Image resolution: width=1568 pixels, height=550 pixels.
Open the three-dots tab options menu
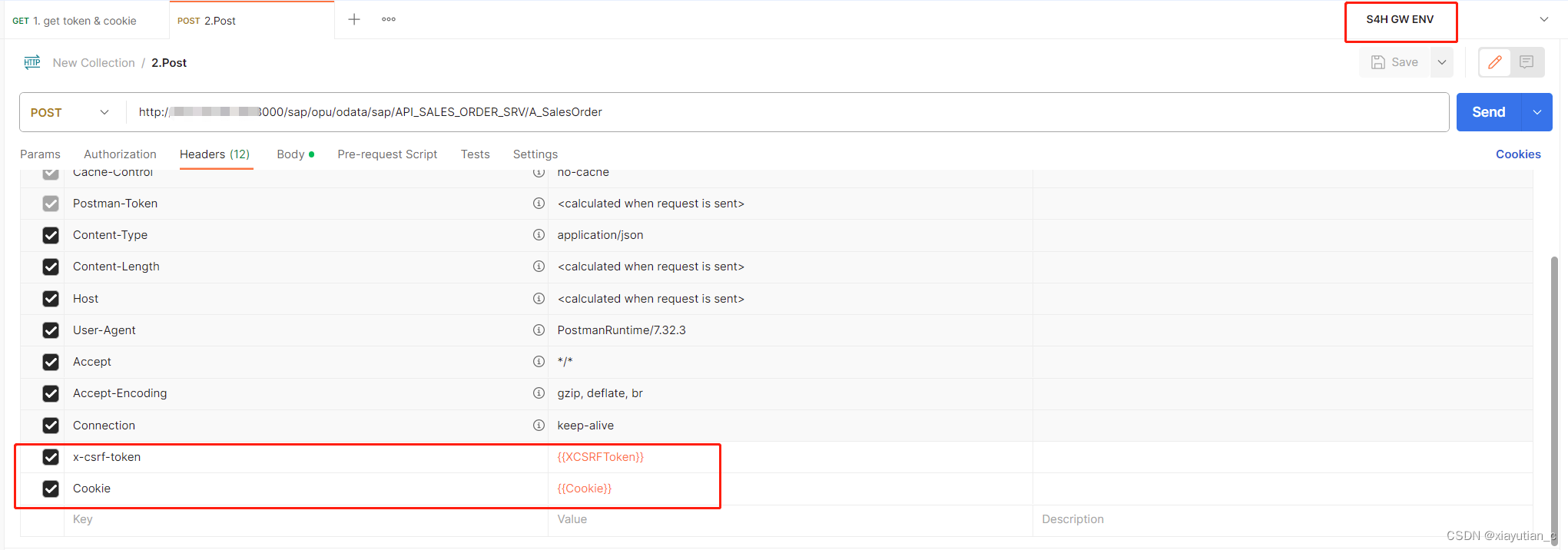click(x=389, y=19)
